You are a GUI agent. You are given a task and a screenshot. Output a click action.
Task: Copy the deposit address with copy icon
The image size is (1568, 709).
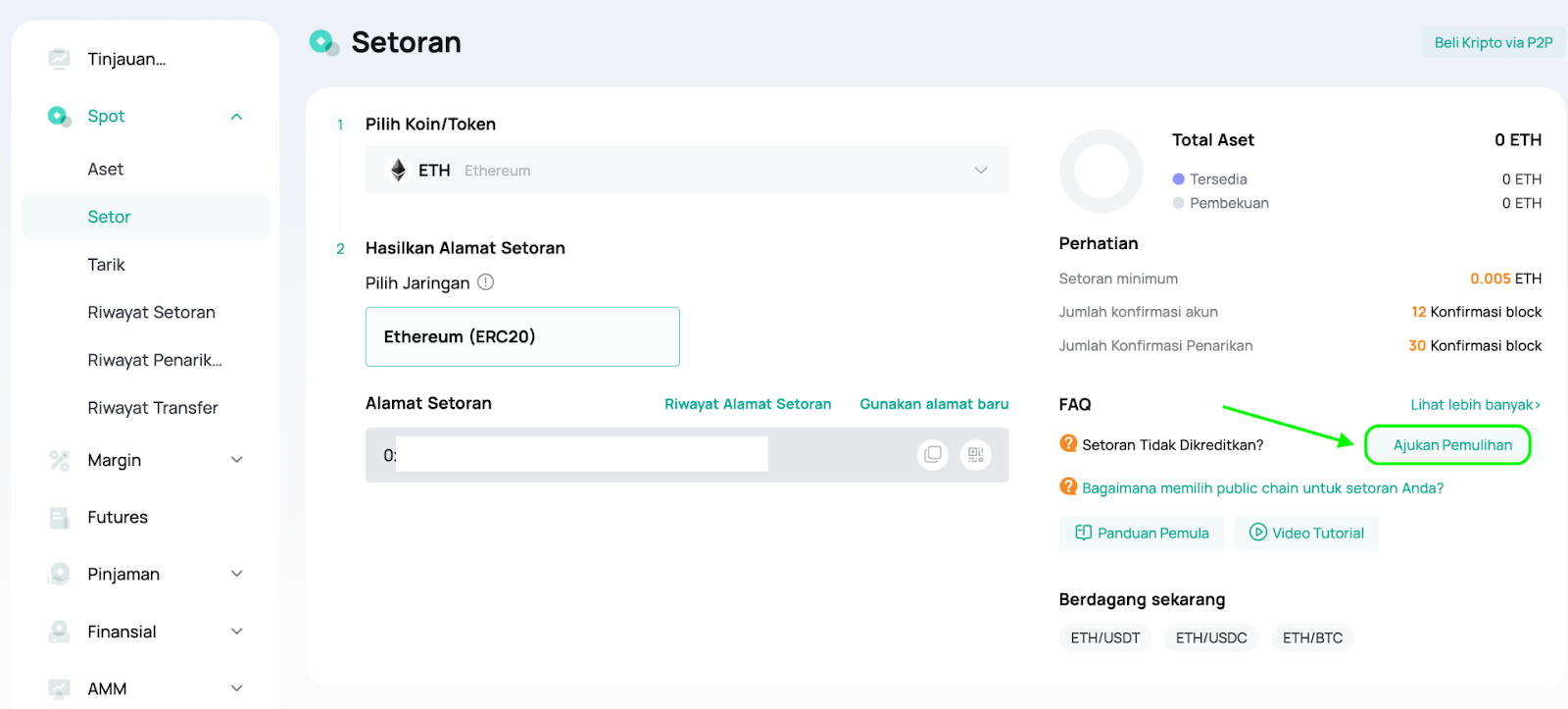tap(933, 454)
